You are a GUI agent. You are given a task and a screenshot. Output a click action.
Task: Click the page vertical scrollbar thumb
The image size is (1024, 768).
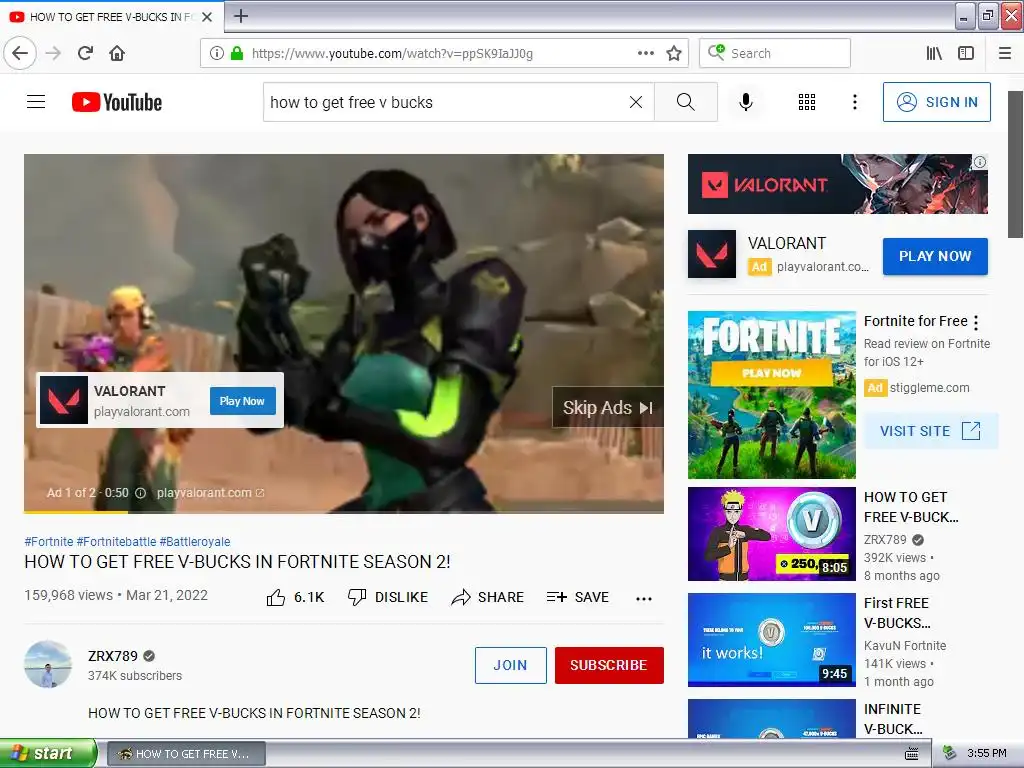coord(1016,165)
